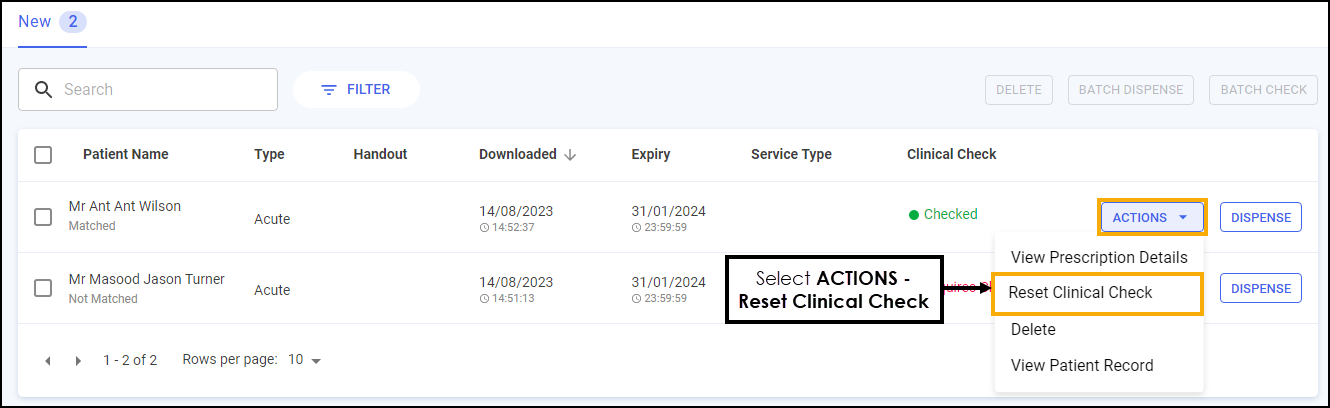
Task: Click the search magnifier icon
Action: coord(43,90)
